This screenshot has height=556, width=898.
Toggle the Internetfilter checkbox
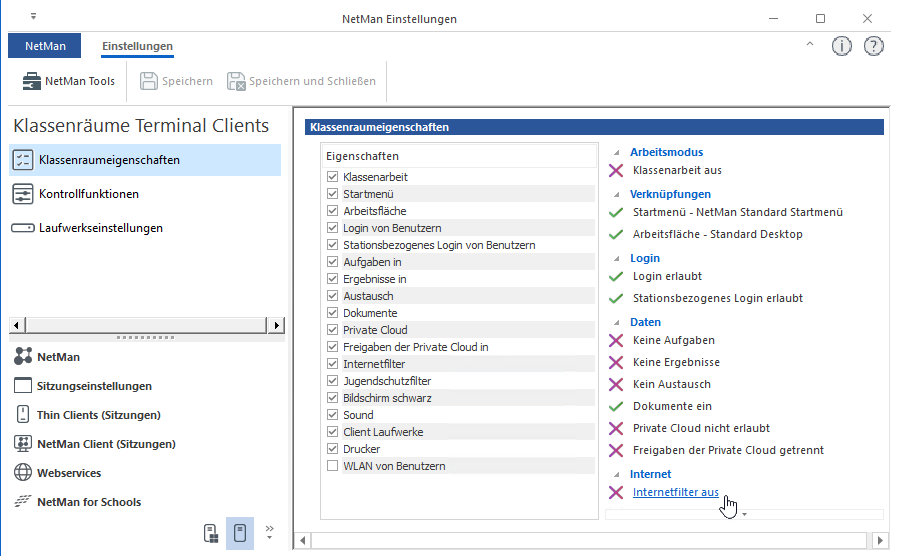pos(332,364)
